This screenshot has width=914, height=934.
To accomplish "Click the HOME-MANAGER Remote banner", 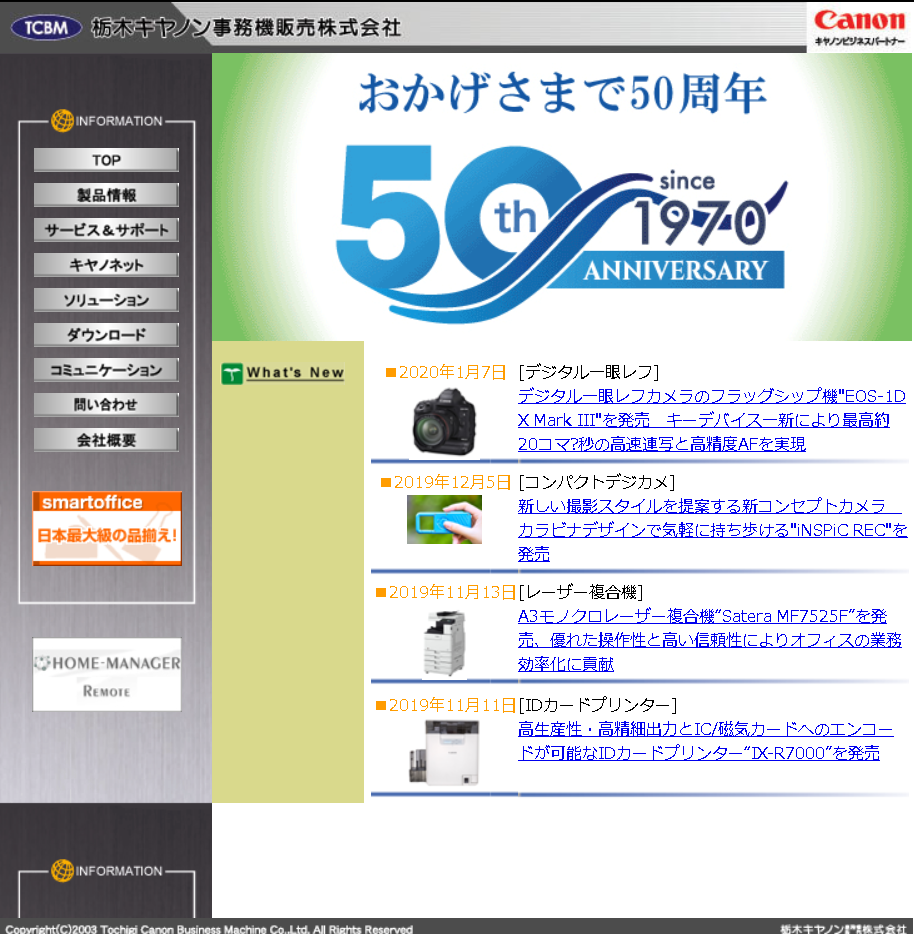I will click(107, 674).
